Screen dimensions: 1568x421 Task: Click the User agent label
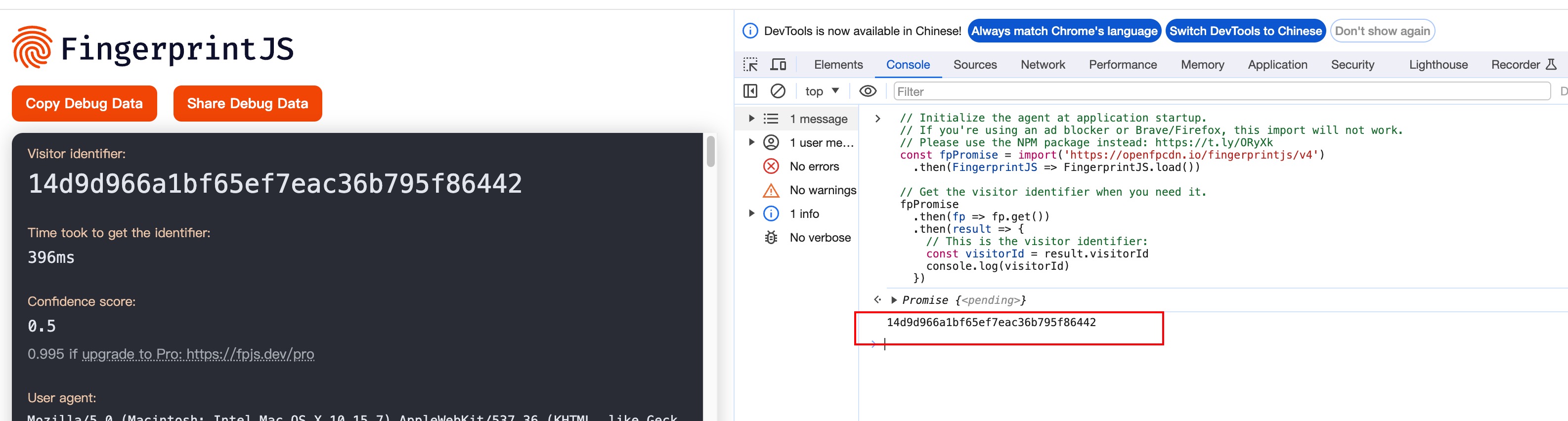[x=62, y=398]
